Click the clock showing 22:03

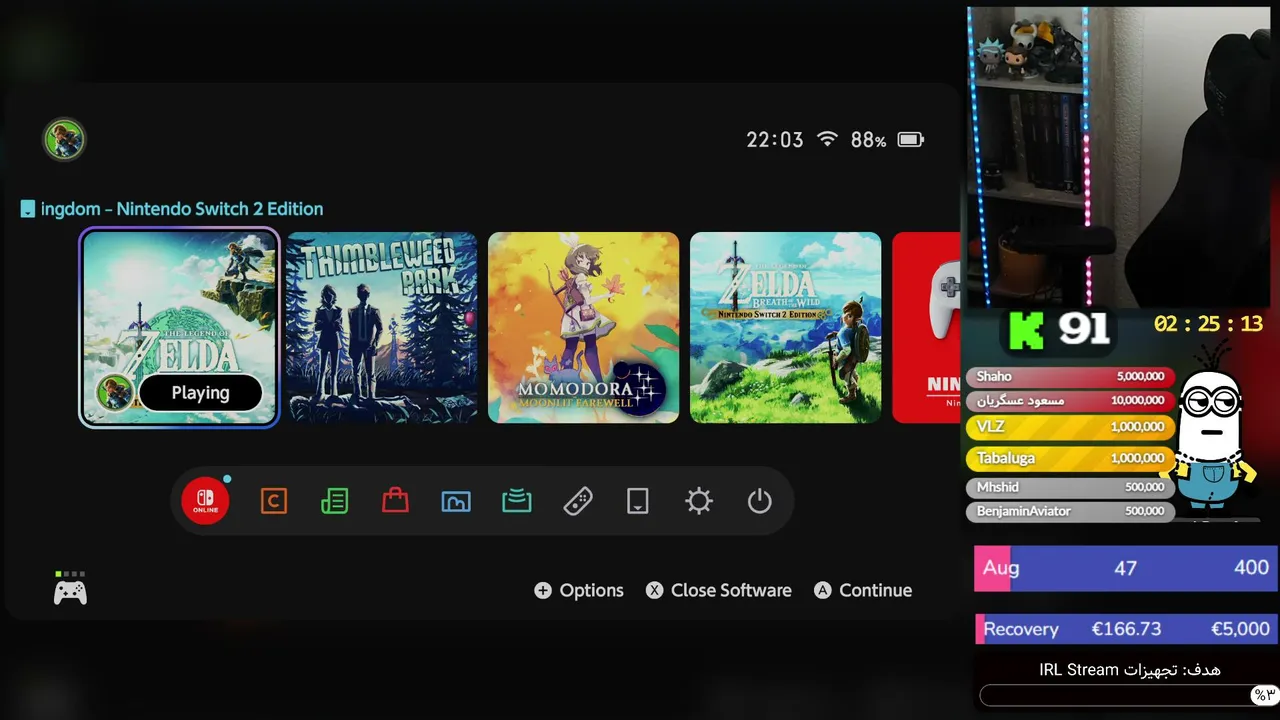775,140
